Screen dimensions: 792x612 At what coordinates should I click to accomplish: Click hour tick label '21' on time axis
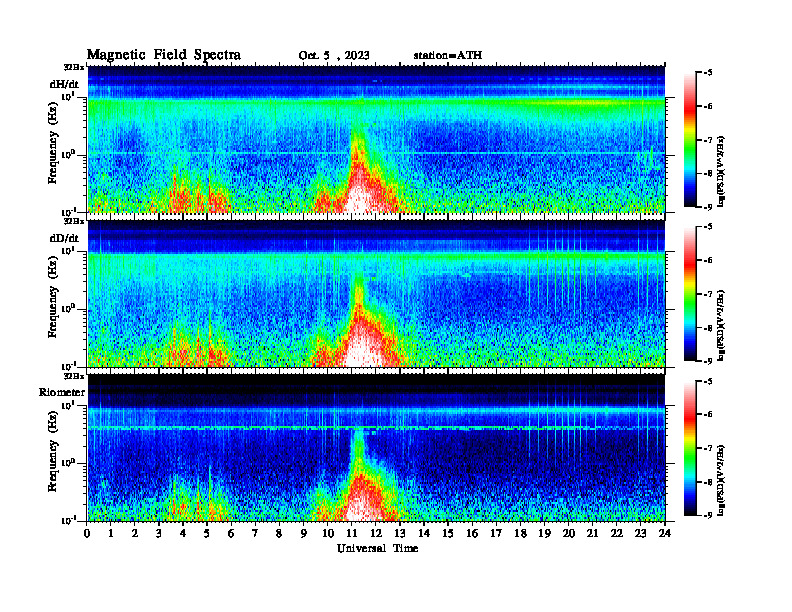click(592, 533)
